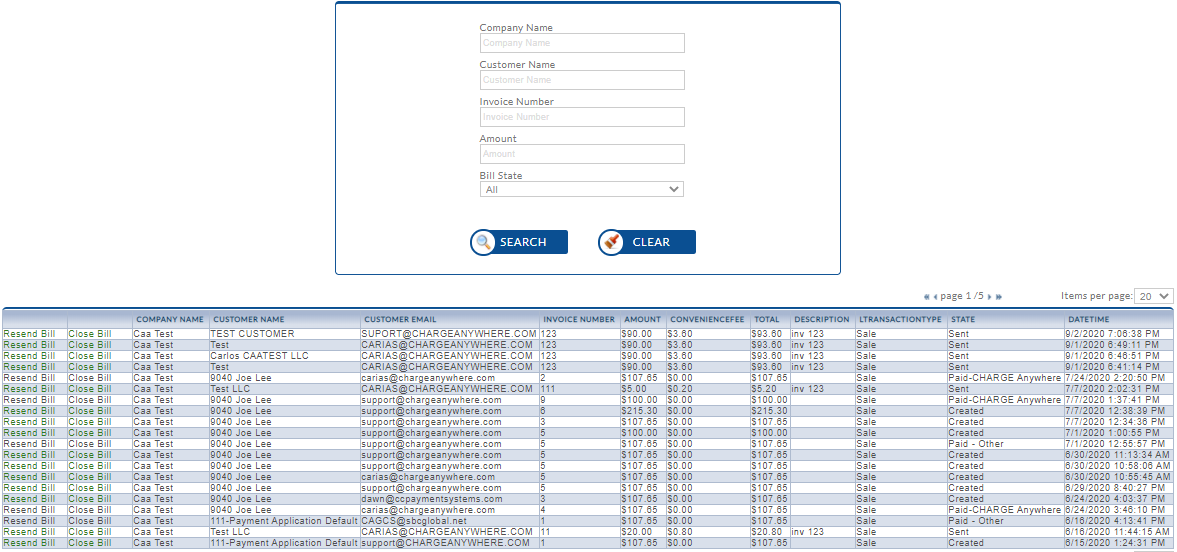1177x552 pixels.
Task: Close Bill for Carlos CAATEST LLC row
Action: (89, 356)
